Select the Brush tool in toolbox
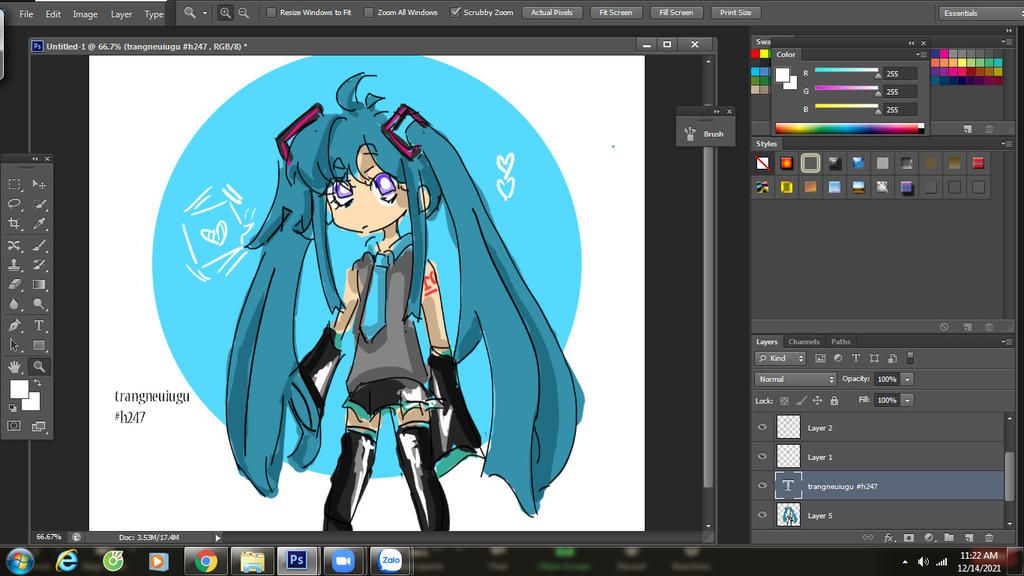 click(39, 246)
